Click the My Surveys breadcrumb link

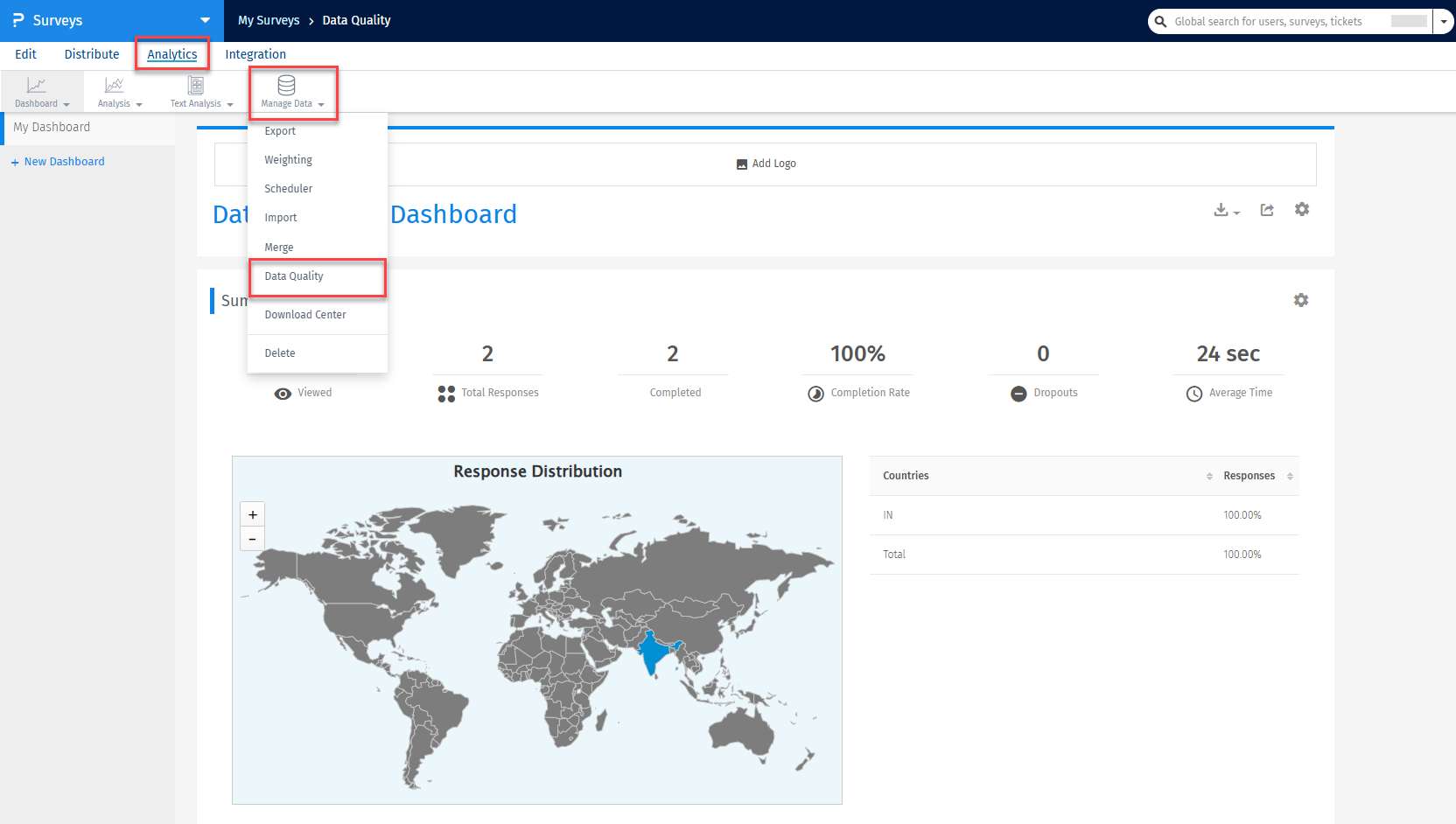click(x=269, y=20)
